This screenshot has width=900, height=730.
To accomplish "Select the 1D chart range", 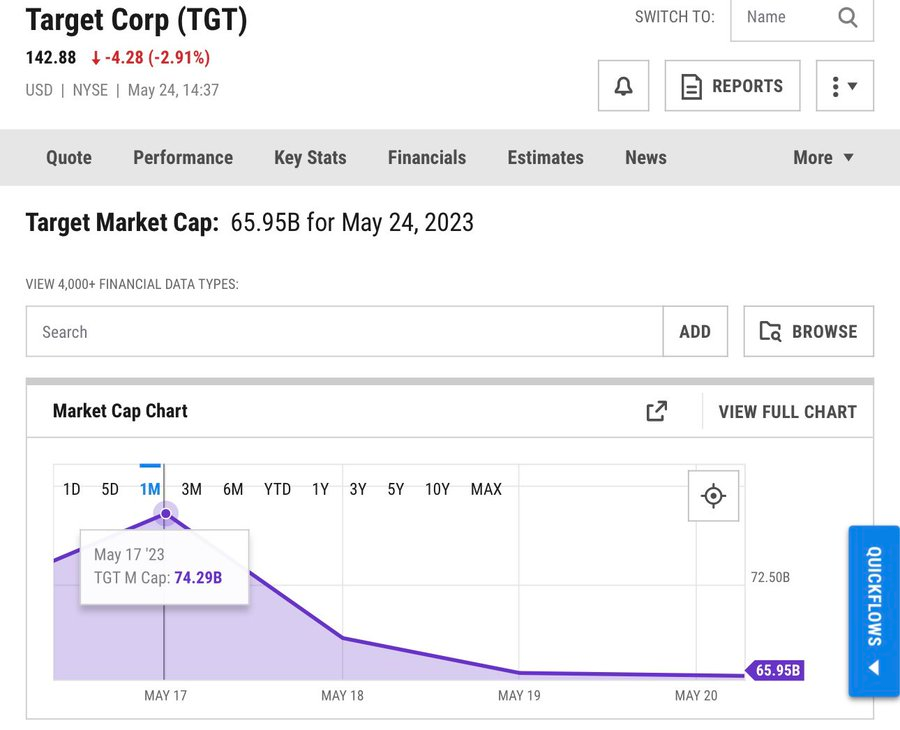I will [x=72, y=489].
